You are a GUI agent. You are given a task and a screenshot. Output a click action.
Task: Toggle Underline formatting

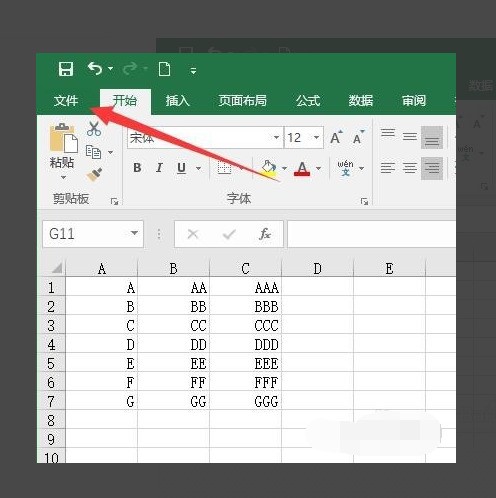coord(181,168)
